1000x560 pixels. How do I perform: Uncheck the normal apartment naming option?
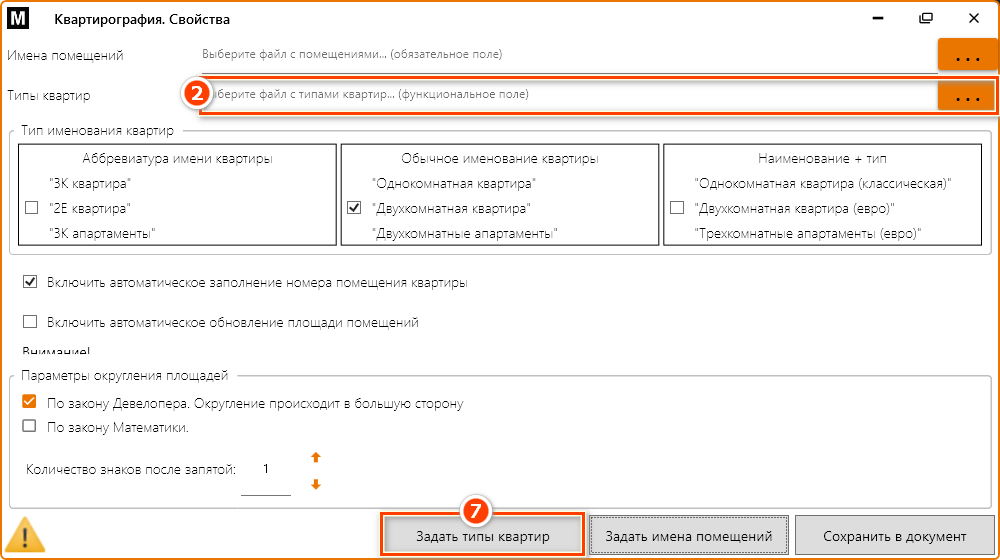coord(353,208)
